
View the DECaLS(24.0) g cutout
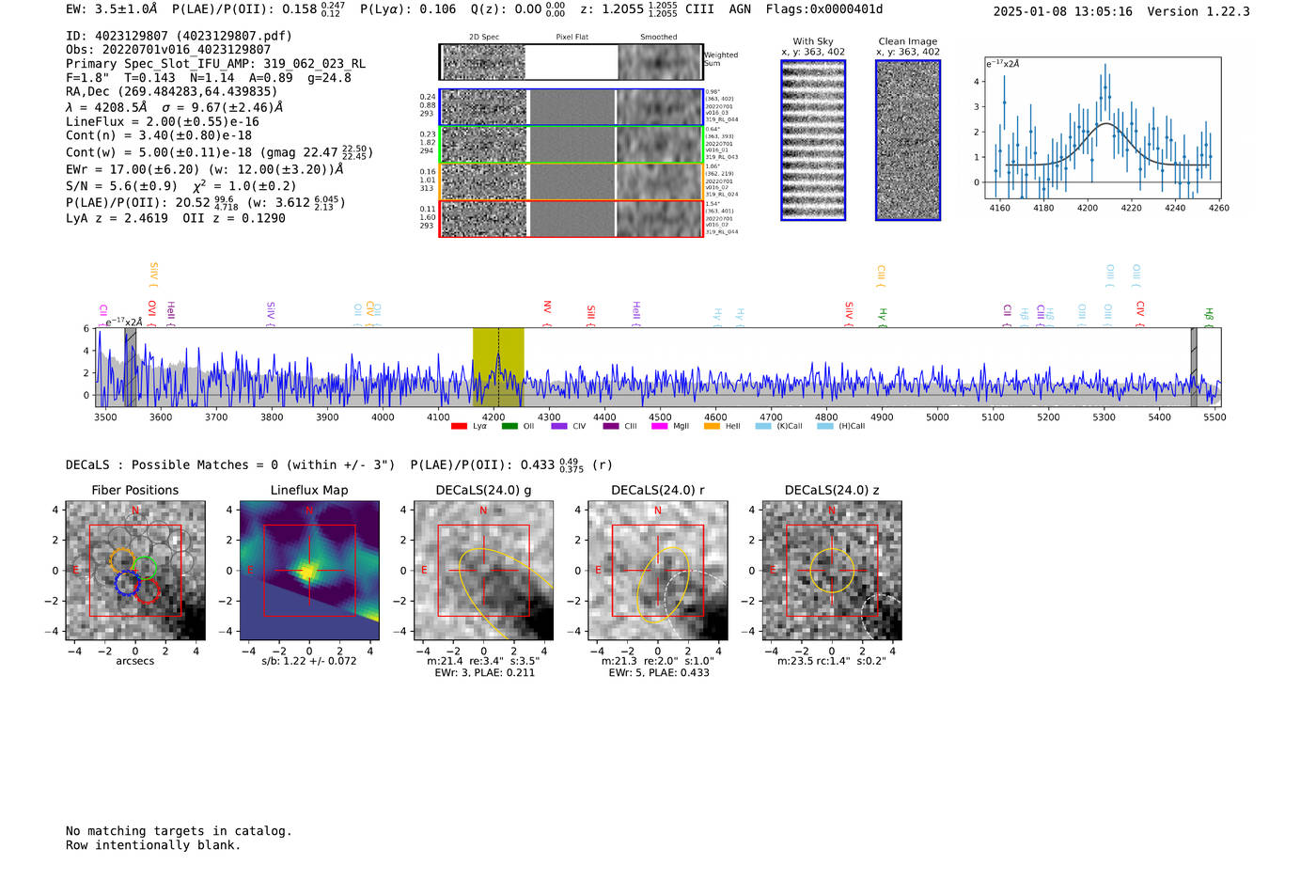coord(483,571)
